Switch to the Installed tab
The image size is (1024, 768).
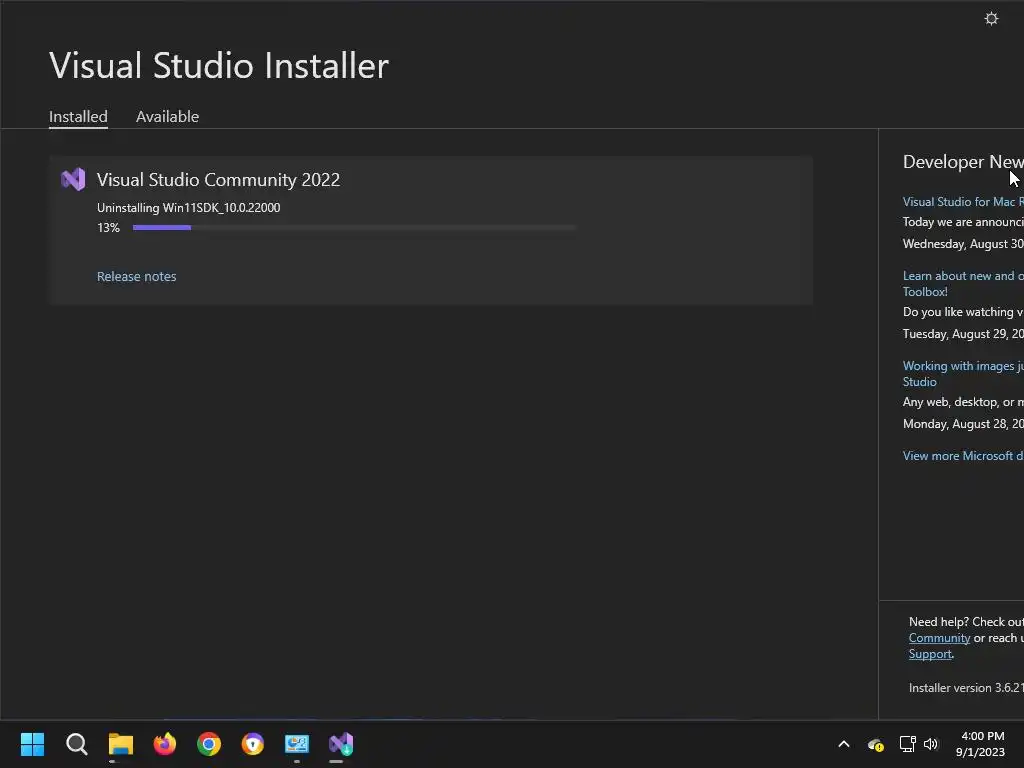pos(78,117)
